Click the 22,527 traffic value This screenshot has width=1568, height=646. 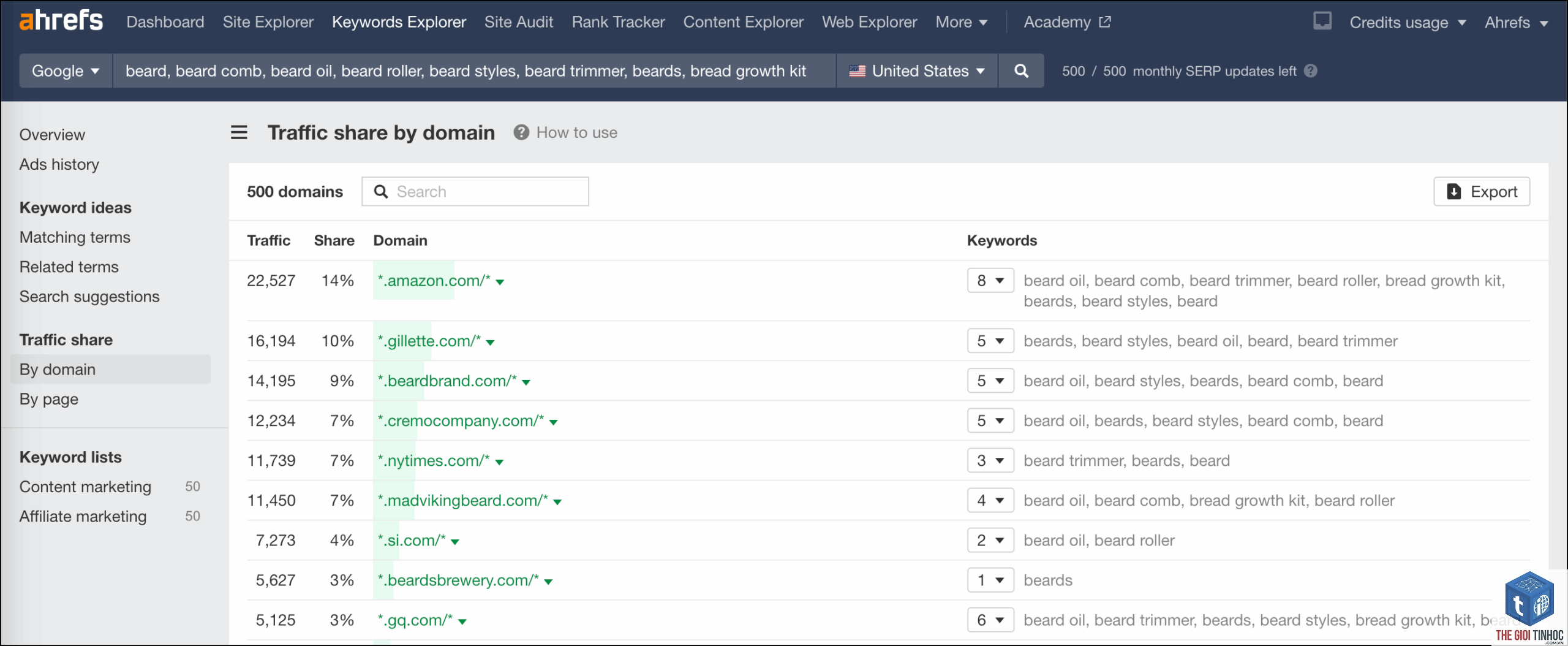pos(271,281)
